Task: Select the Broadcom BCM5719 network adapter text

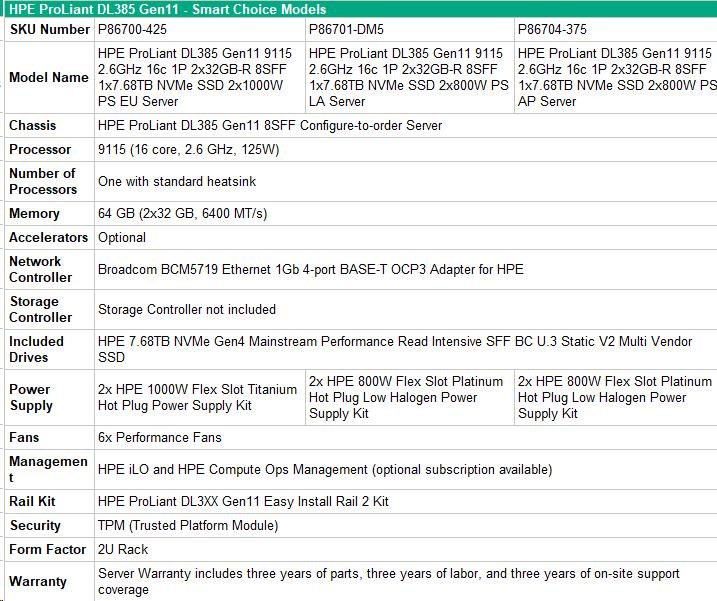Action: click(310, 270)
